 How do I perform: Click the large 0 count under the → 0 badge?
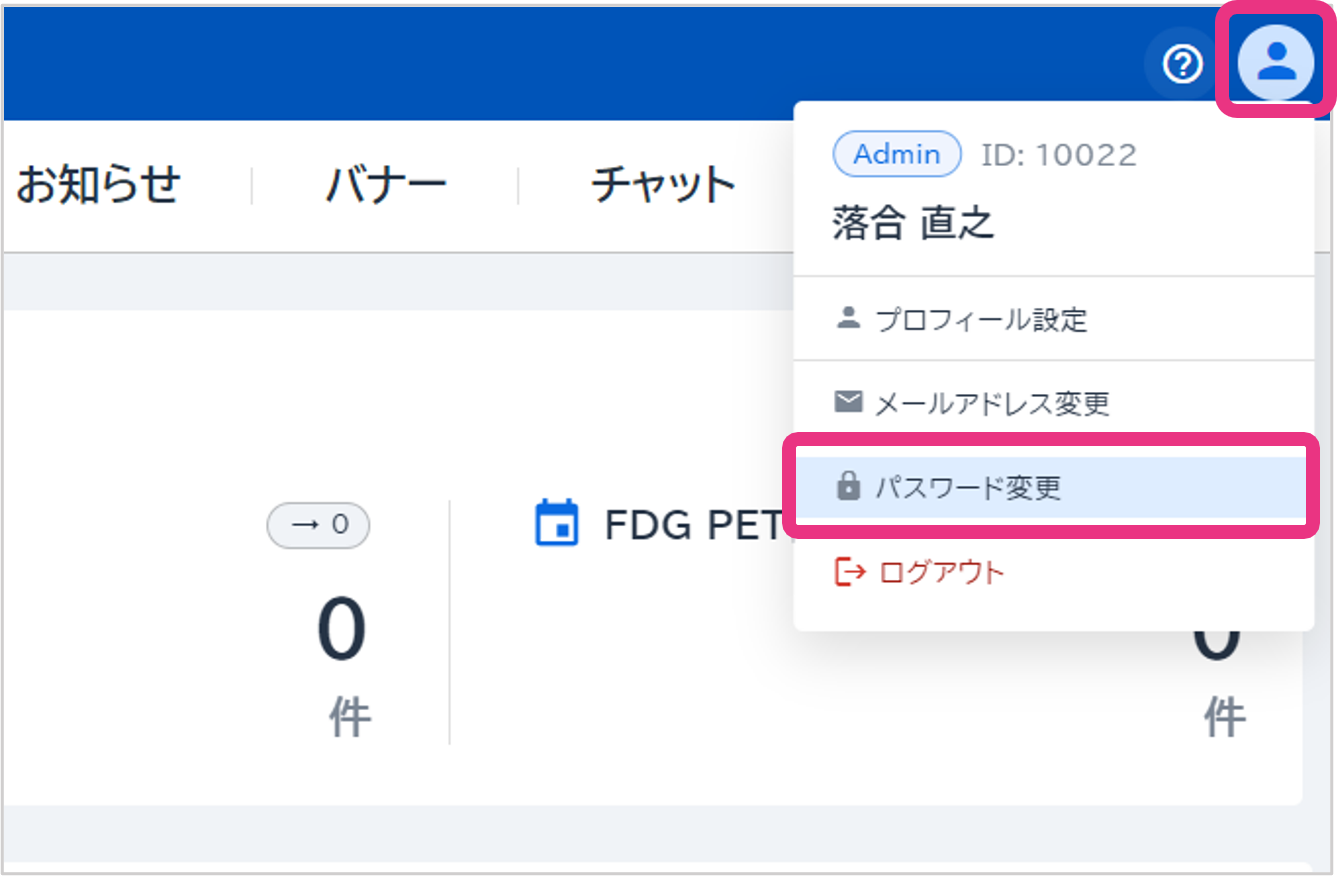[x=341, y=631]
